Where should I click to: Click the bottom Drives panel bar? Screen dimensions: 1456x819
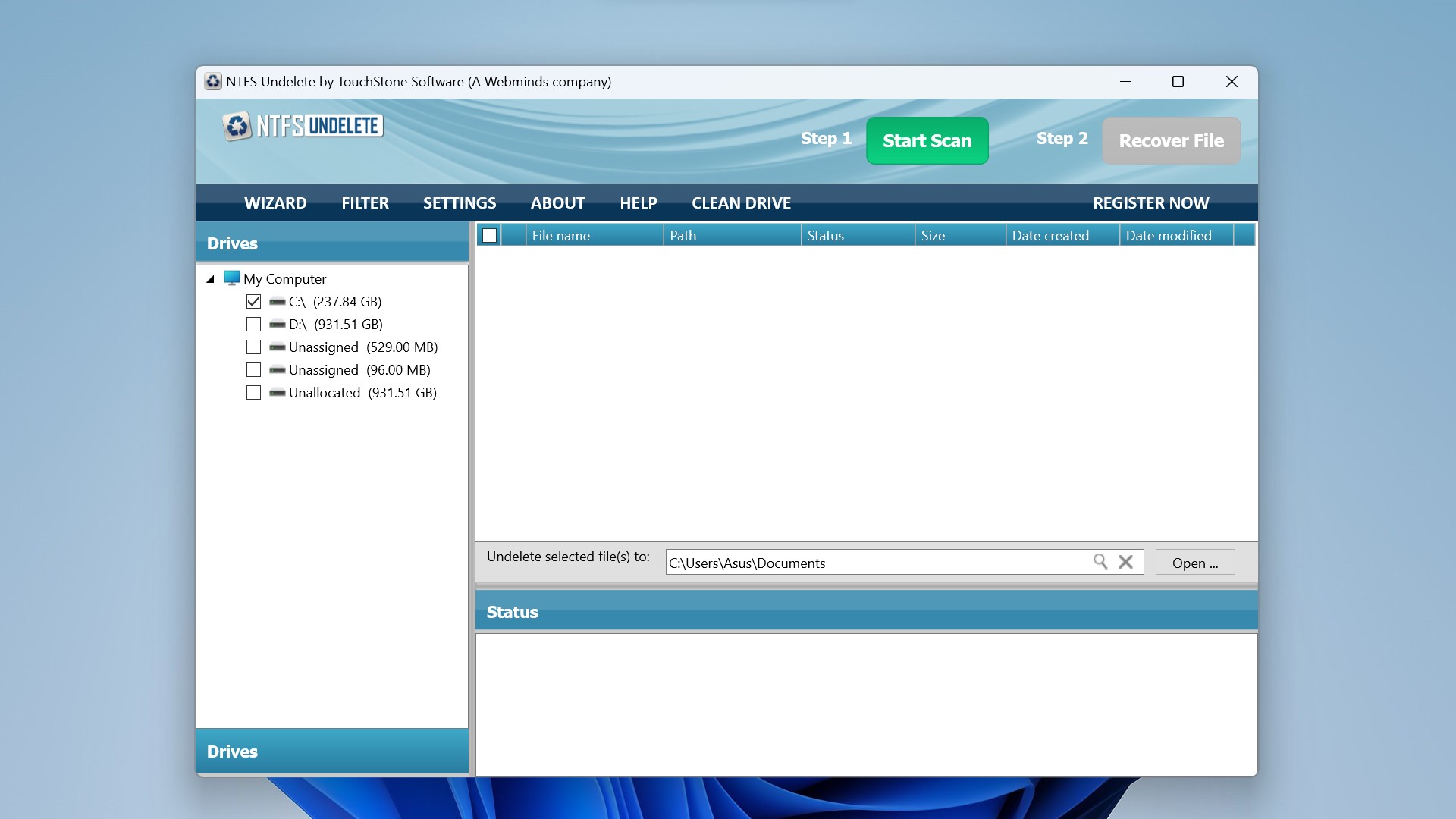(x=332, y=752)
